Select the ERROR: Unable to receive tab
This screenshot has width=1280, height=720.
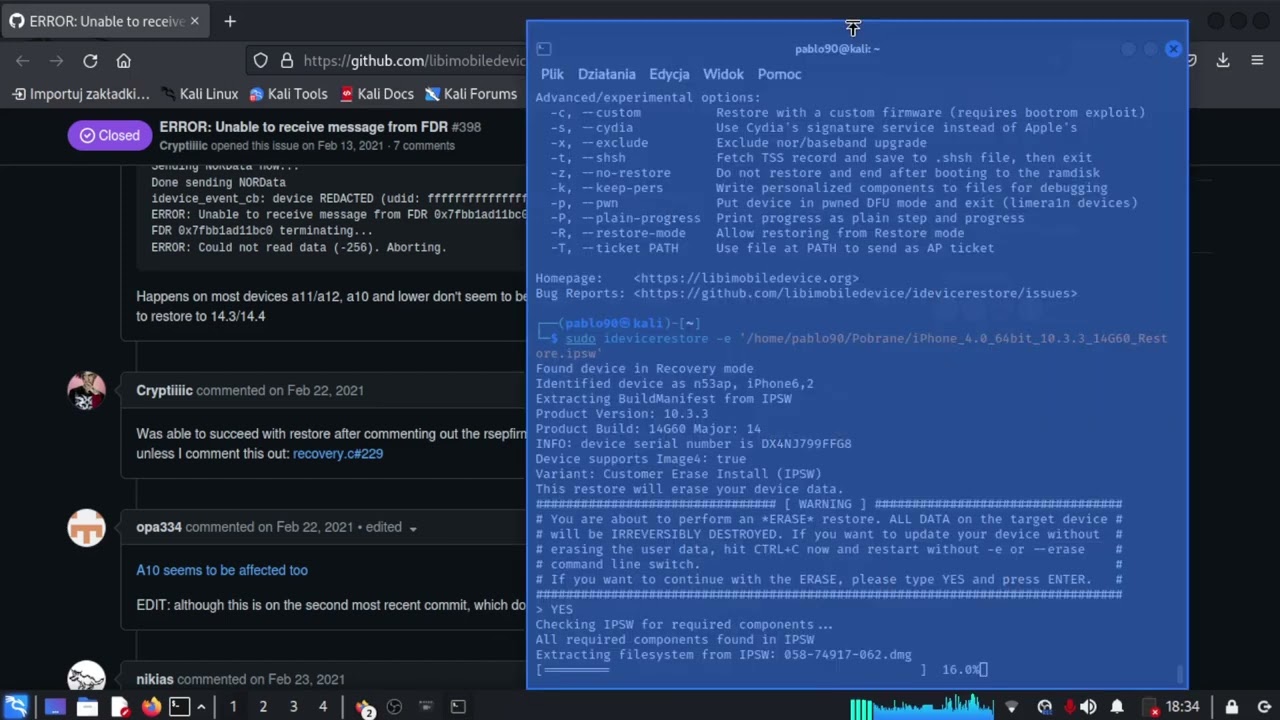tap(104, 21)
